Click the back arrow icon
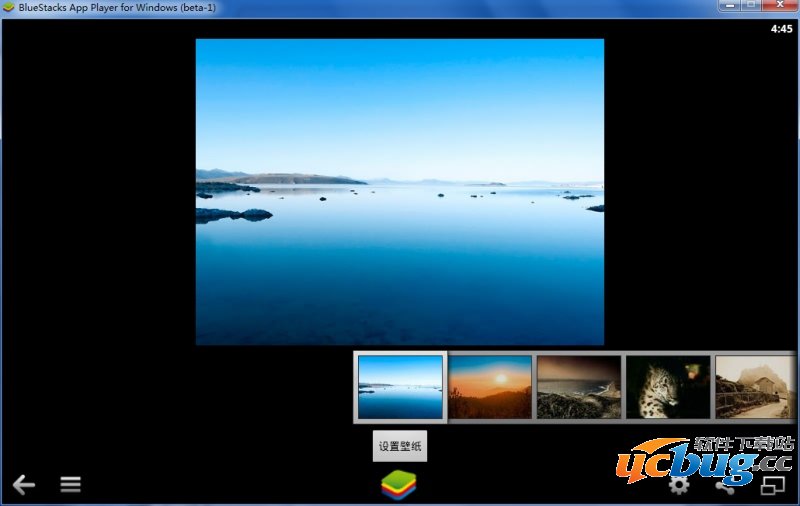 tap(23, 485)
